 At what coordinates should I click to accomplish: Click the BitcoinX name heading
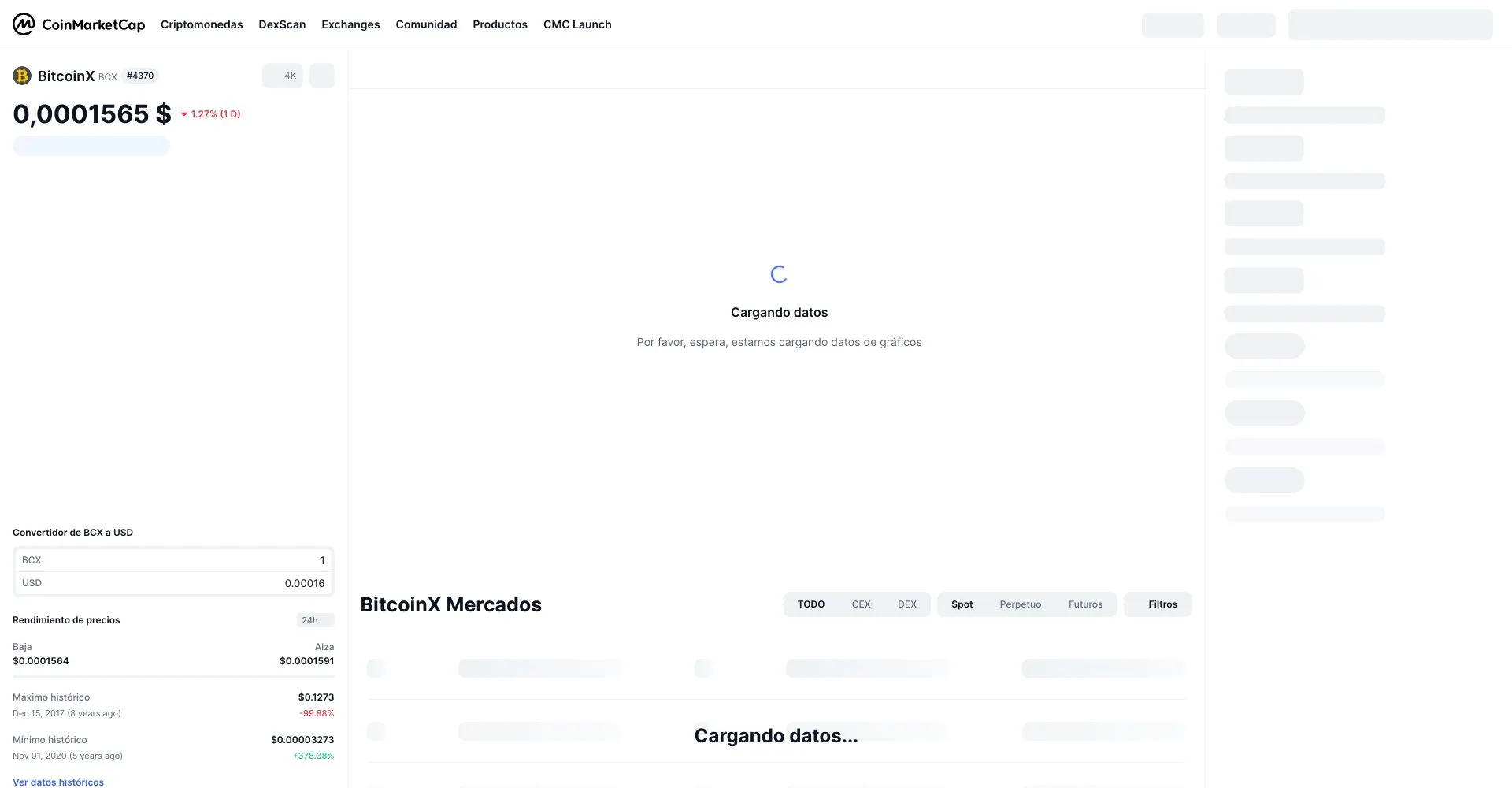click(66, 76)
